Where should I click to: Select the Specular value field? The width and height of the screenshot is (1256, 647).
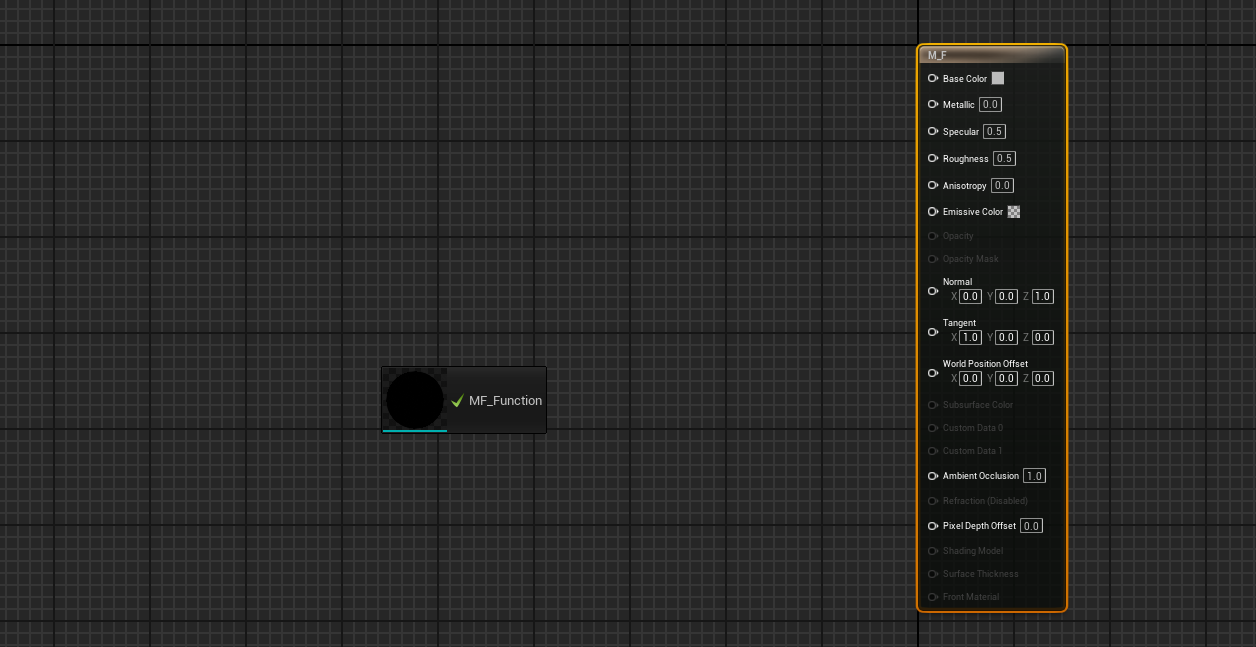point(994,132)
